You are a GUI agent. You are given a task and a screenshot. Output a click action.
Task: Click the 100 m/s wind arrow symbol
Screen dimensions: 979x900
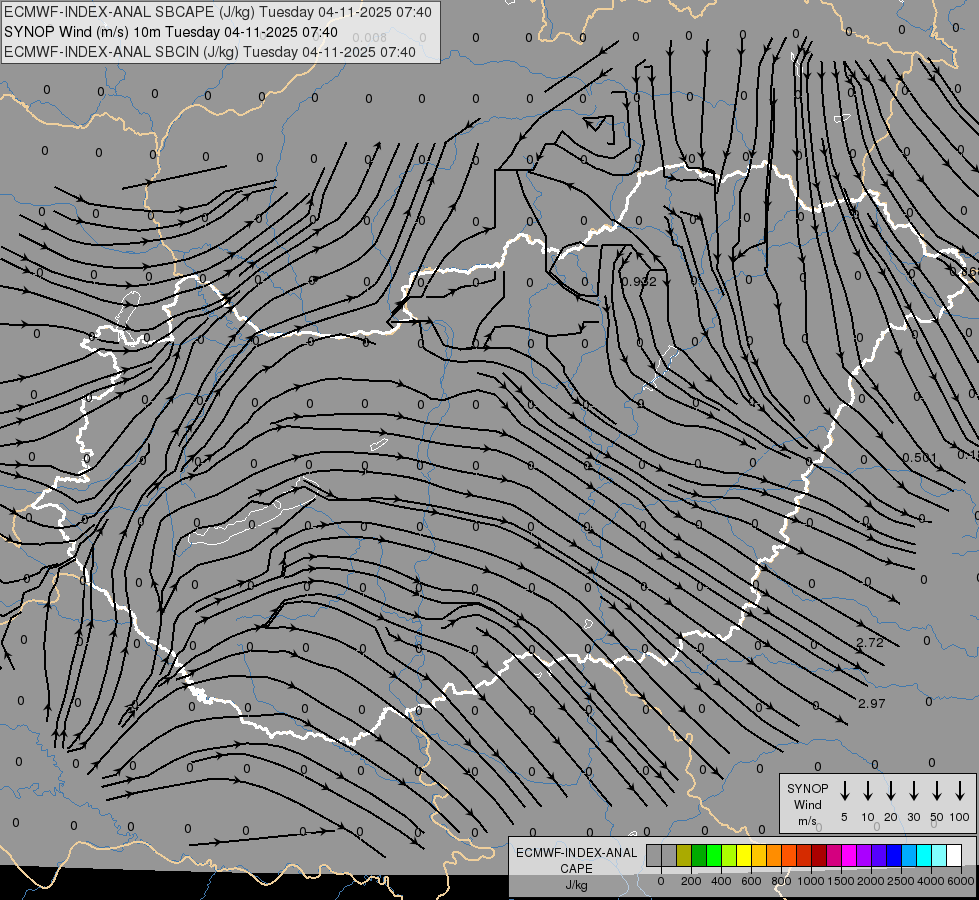pyautogui.click(x=960, y=791)
